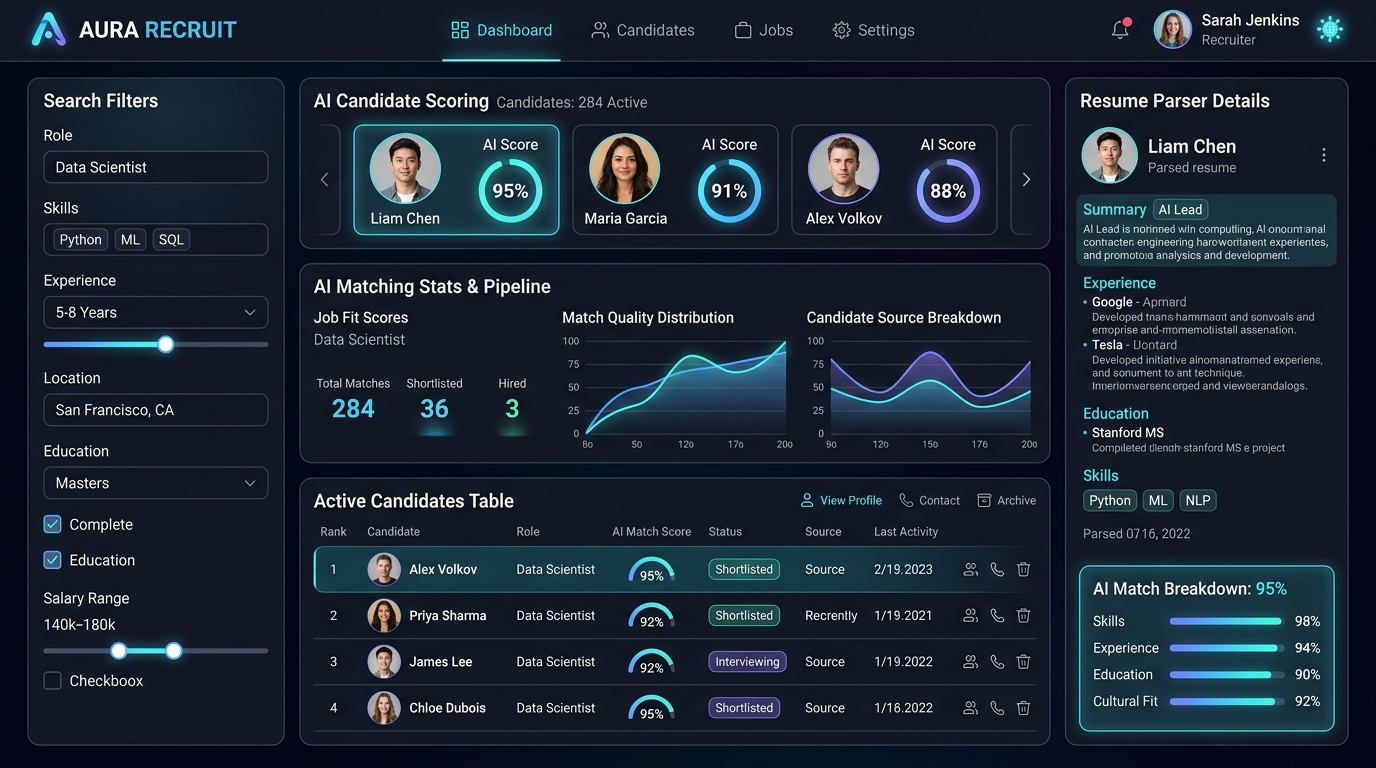The width and height of the screenshot is (1376, 768).
Task: Open the notifications bell
Action: click(x=1120, y=30)
